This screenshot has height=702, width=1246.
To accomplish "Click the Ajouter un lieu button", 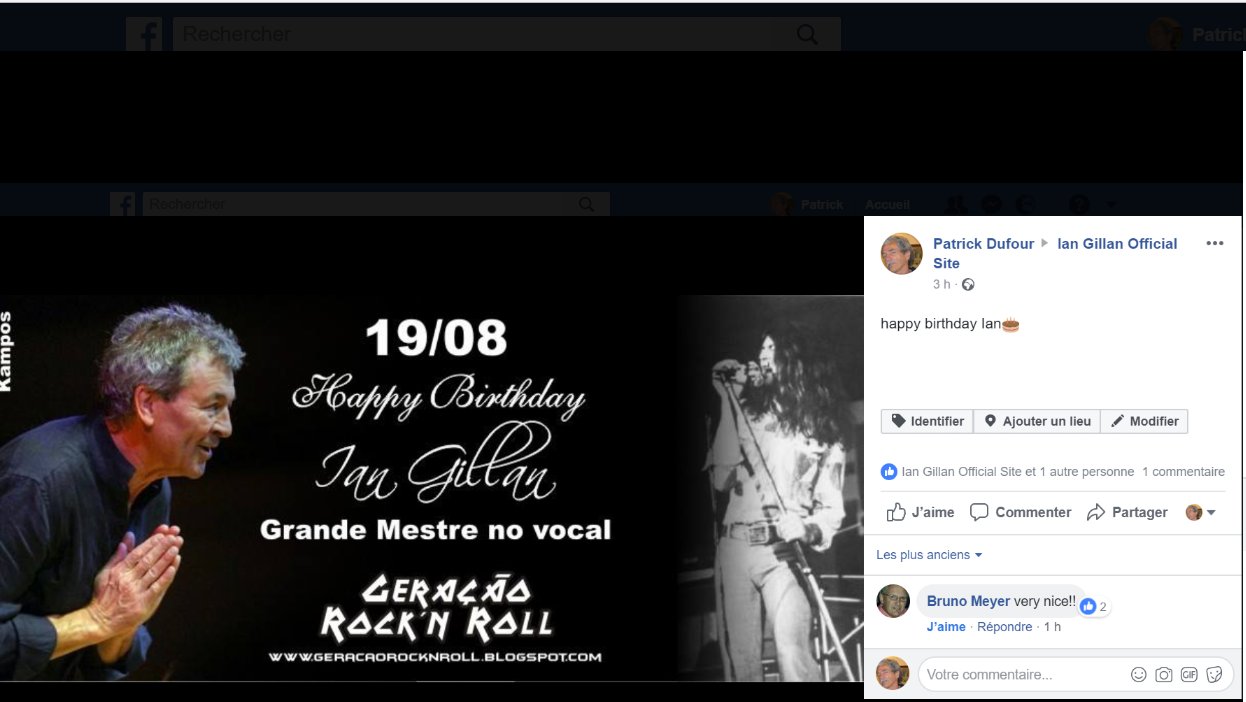I will click(x=1037, y=421).
